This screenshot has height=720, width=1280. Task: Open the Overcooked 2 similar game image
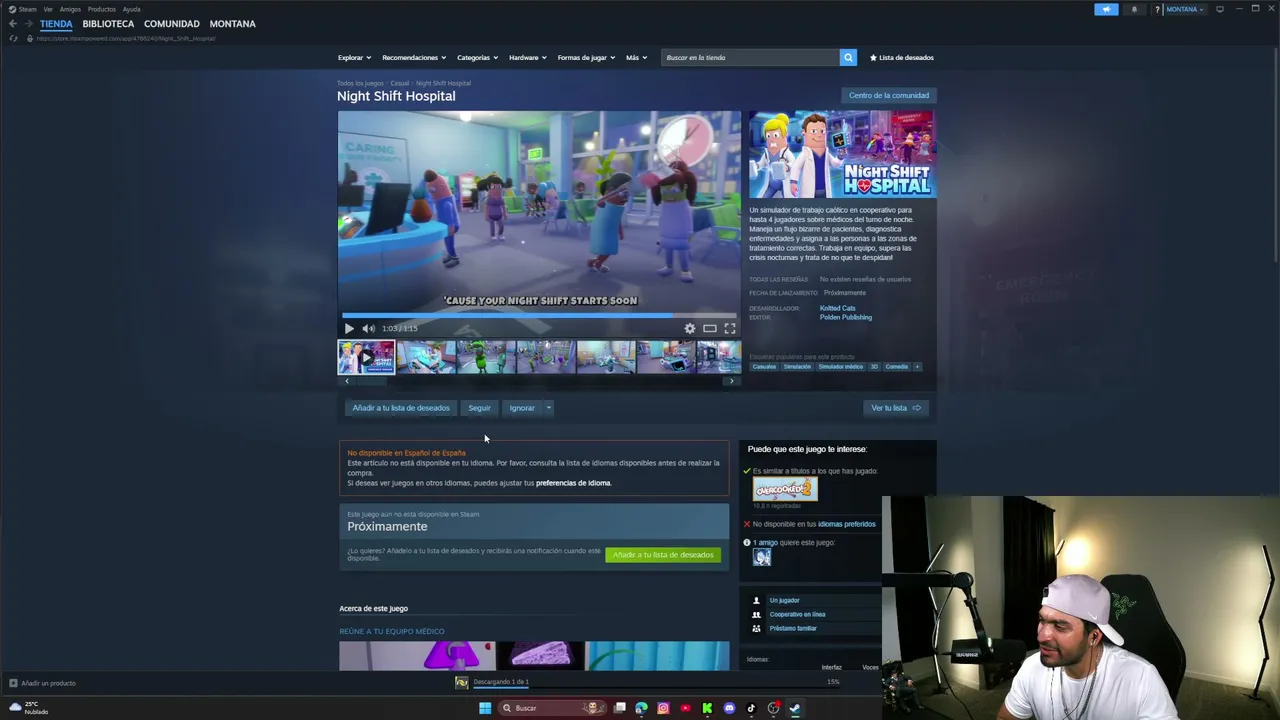point(785,490)
